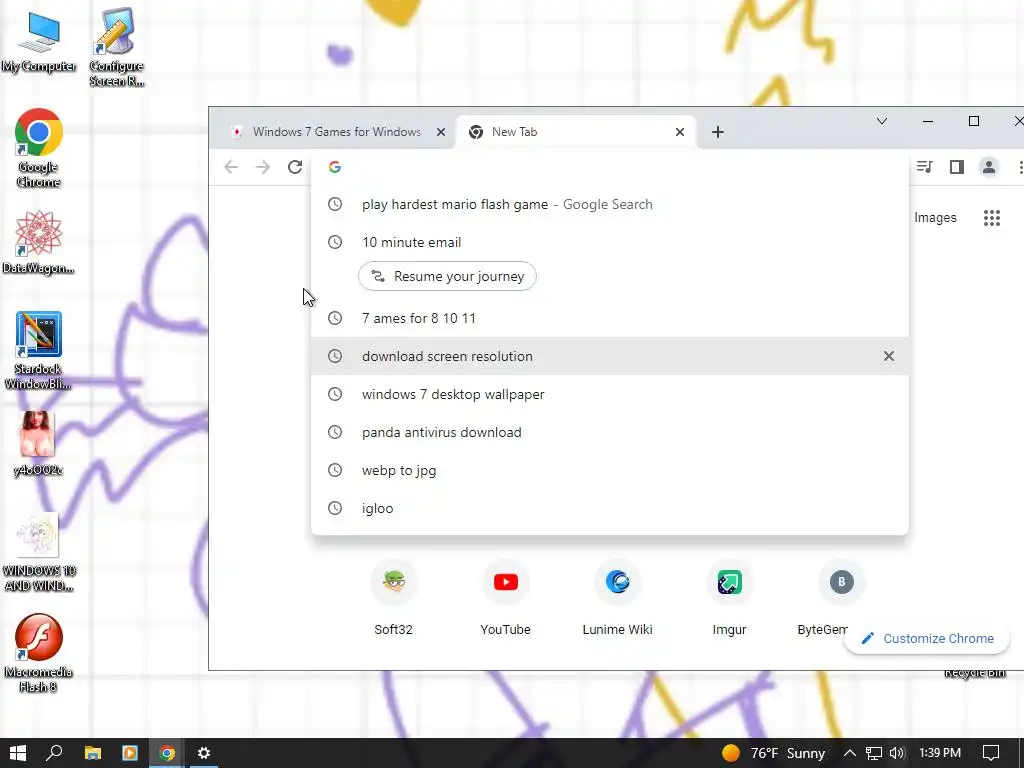
Task: Open File Explorer from taskbar
Action: click(x=93, y=753)
